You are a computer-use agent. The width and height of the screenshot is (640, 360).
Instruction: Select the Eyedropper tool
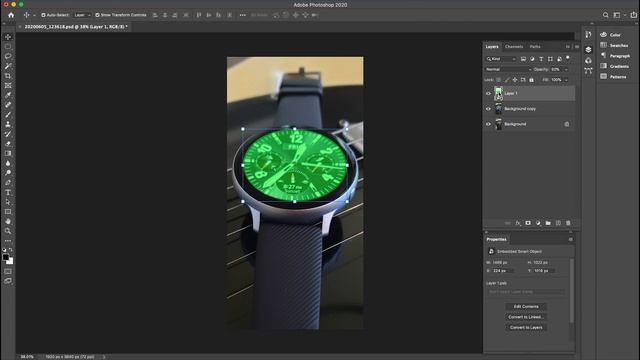[x=8, y=95]
